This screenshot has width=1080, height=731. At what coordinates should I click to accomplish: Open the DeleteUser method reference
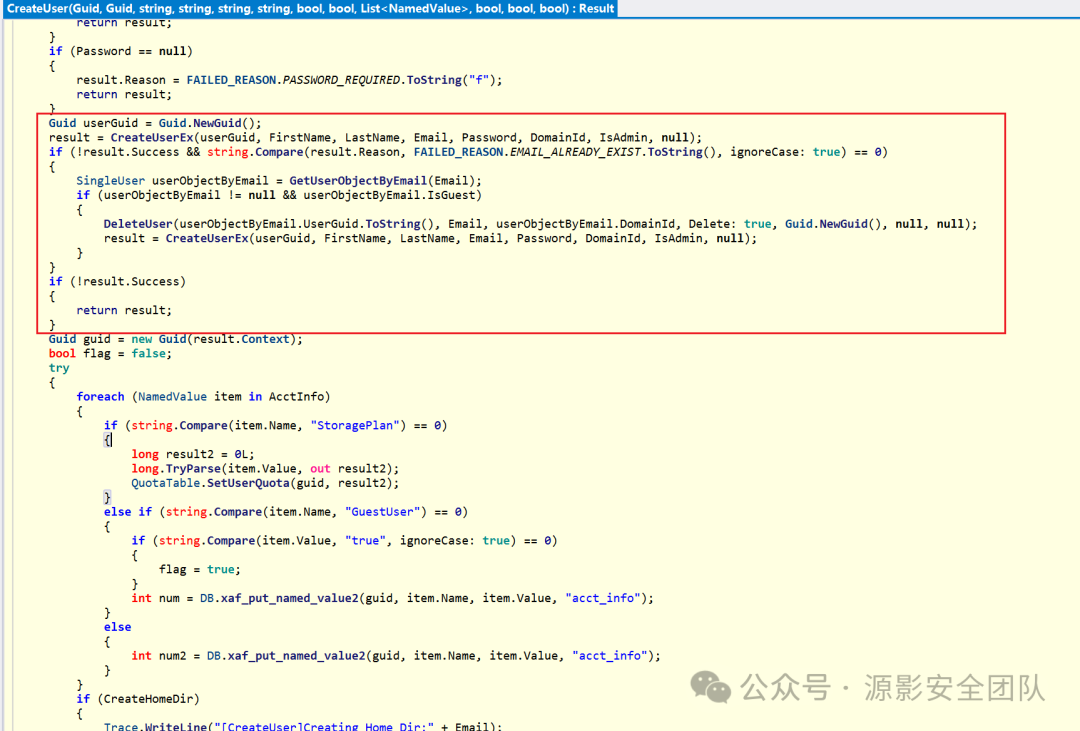coord(138,225)
